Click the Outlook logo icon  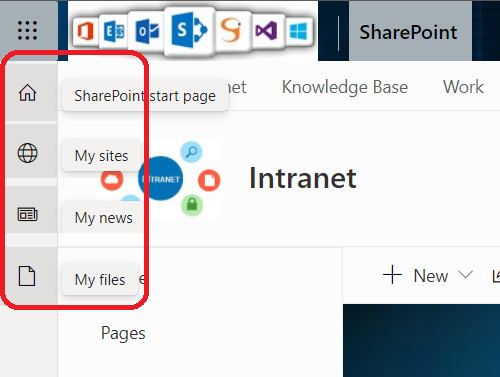click(x=147, y=32)
